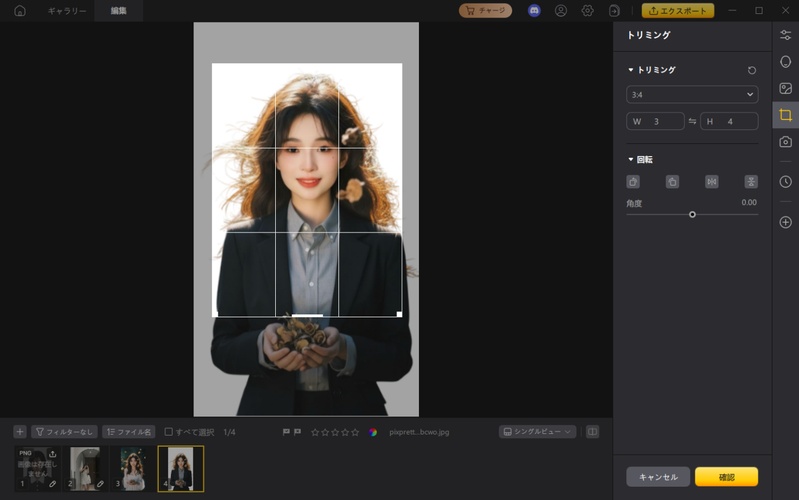The width and height of the screenshot is (799, 500).
Task: Collapse the トリミング section
Action: click(630, 70)
